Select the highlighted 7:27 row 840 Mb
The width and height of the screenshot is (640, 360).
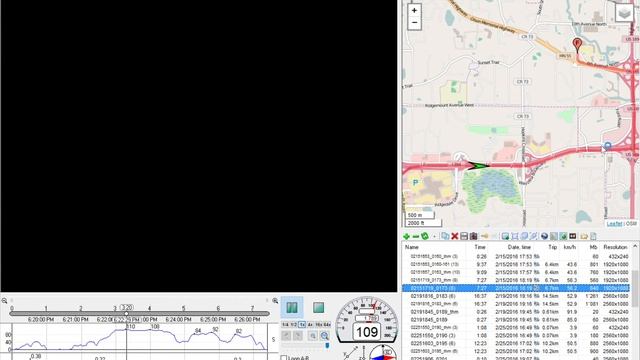click(516, 288)
